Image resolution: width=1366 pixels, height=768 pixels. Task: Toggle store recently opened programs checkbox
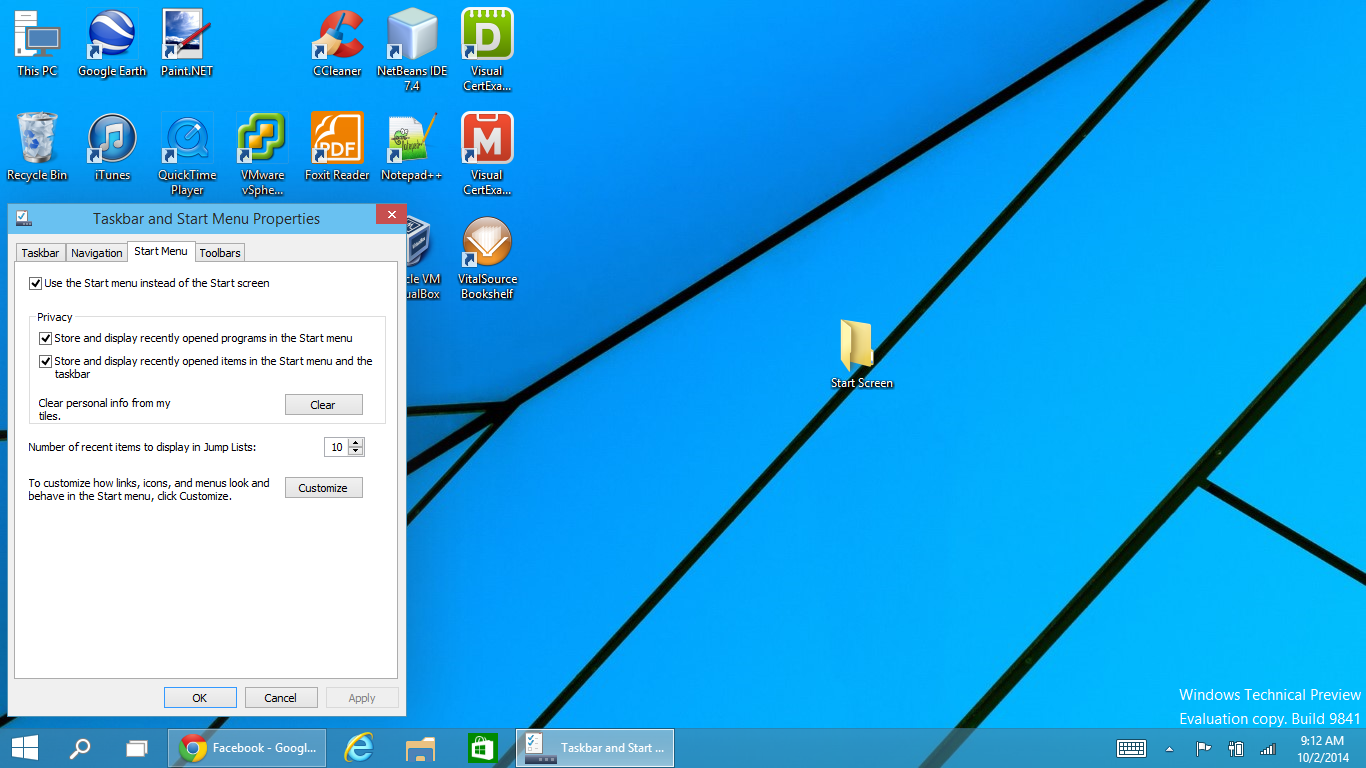pos(46,339)
